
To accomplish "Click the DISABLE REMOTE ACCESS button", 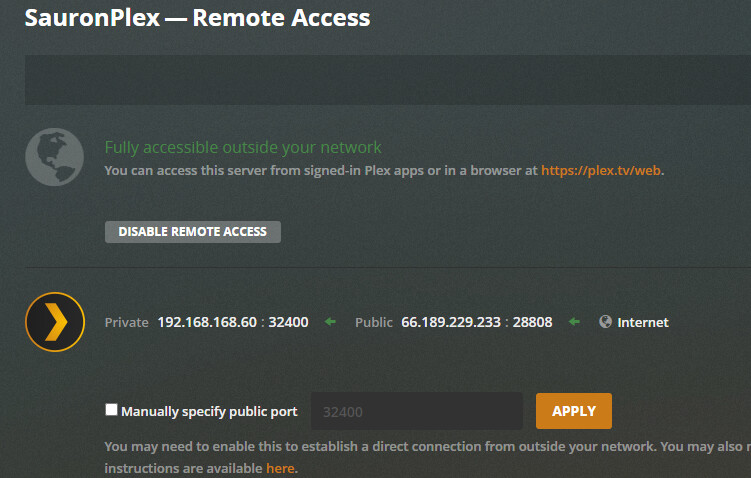I will point(192,232).
